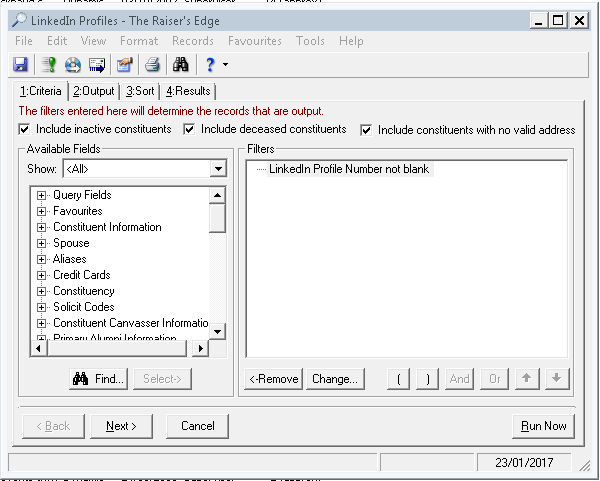Click the right arrow of horizontal scrollbar
600x481 pixels.
click(201, 348)
